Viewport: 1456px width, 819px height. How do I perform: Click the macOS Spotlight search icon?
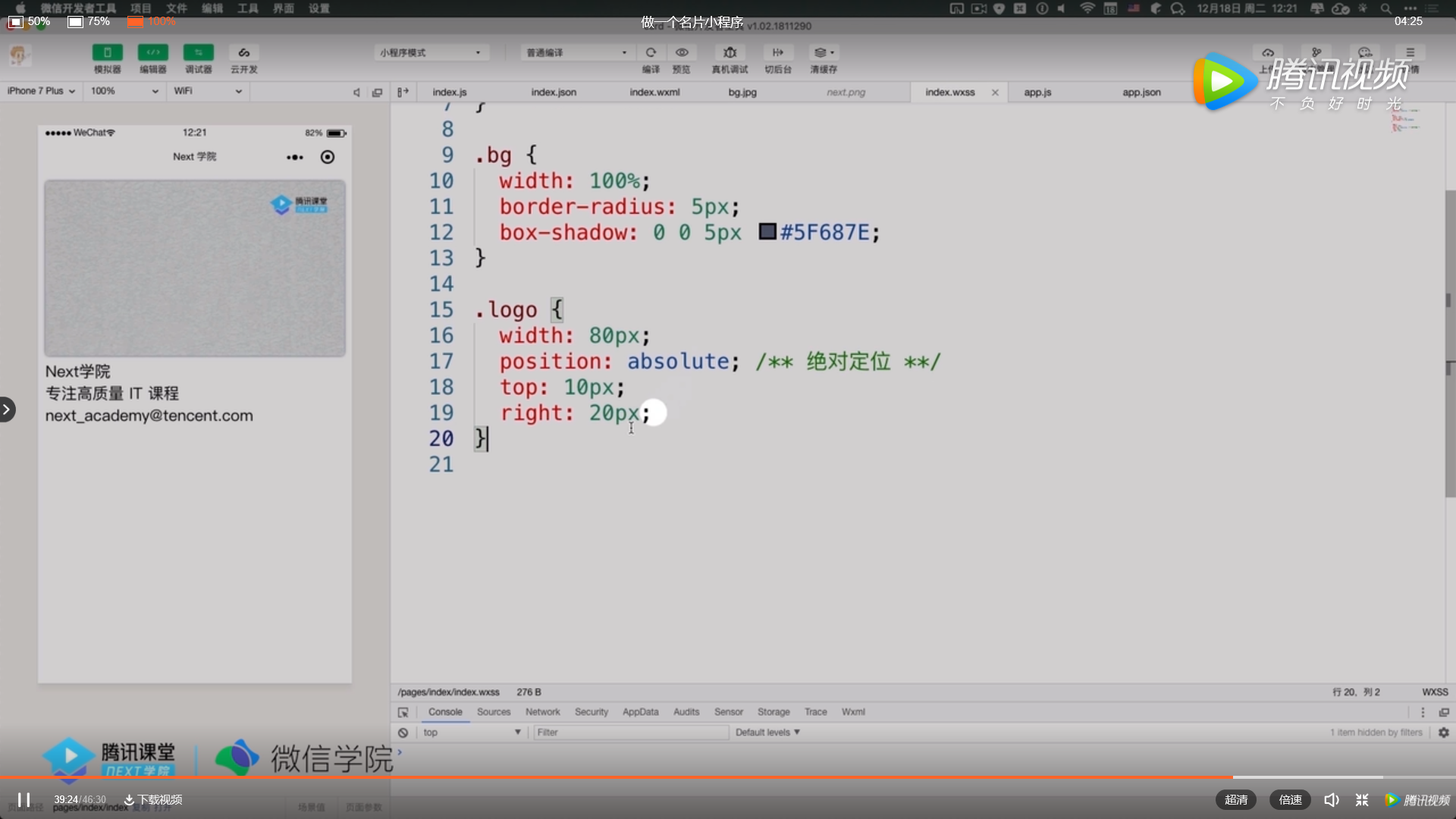[1385, 8]
